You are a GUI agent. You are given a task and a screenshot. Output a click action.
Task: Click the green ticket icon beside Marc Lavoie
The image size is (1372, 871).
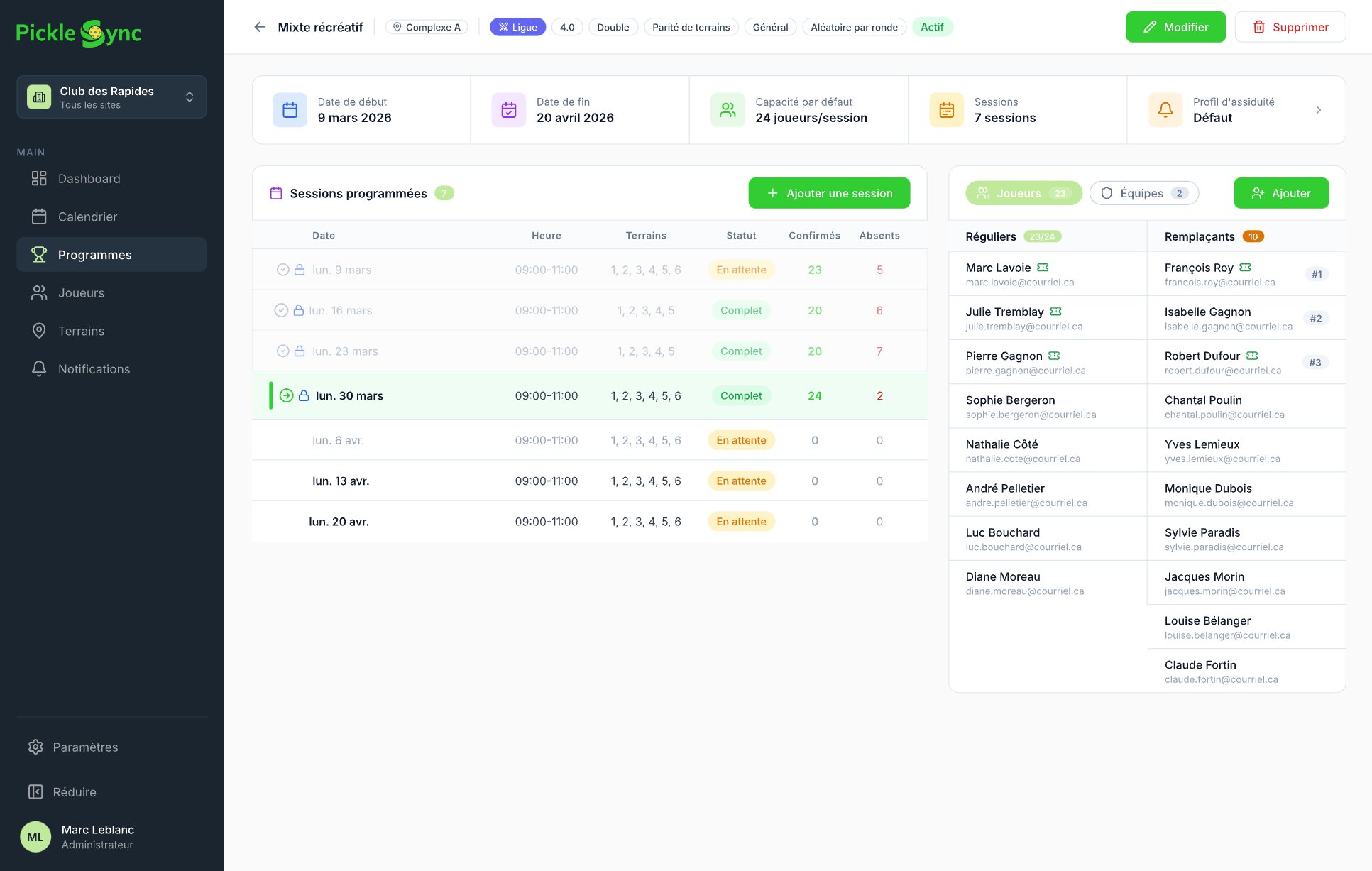coord(1043,268)
